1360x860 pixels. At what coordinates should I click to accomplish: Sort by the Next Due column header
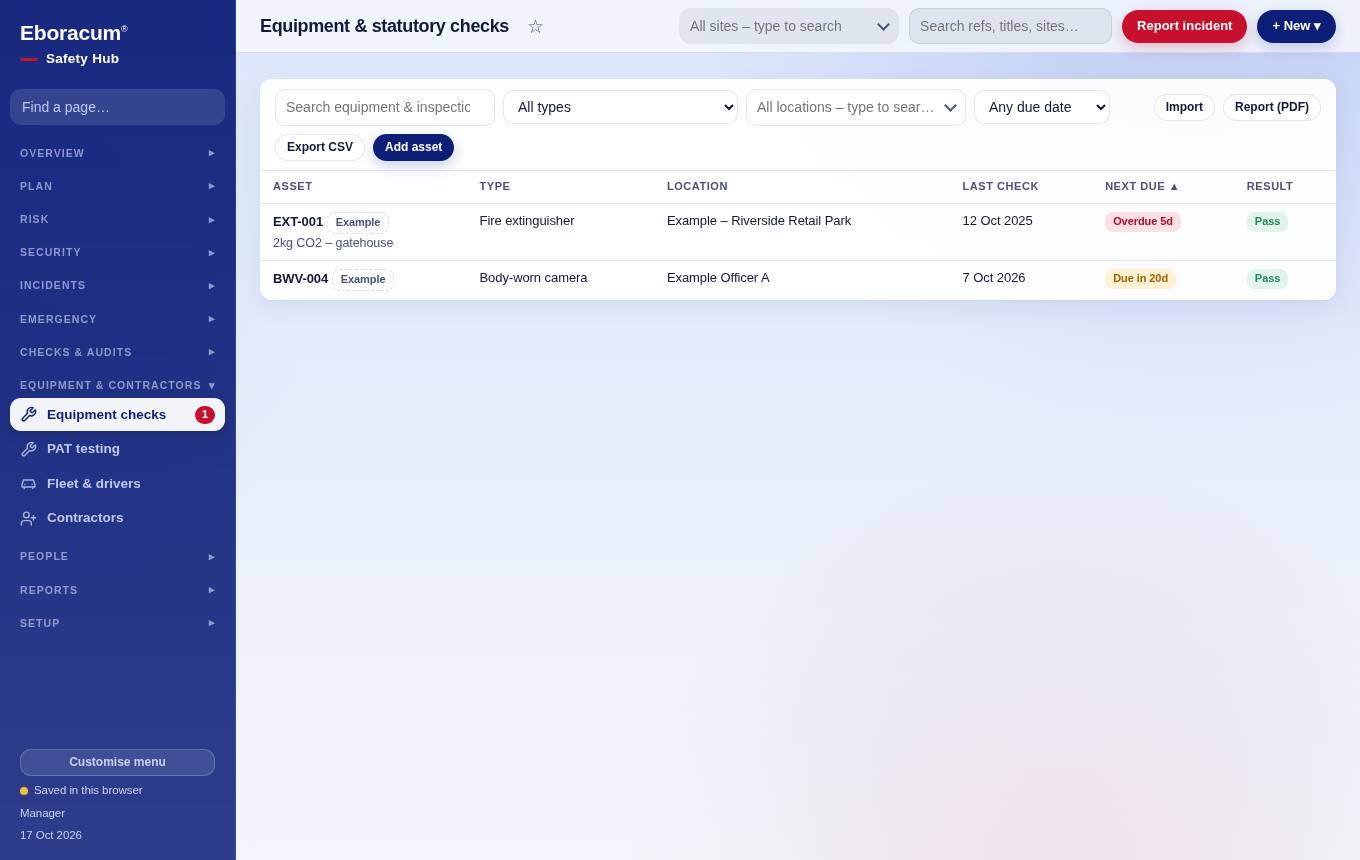pos(1142,186)
